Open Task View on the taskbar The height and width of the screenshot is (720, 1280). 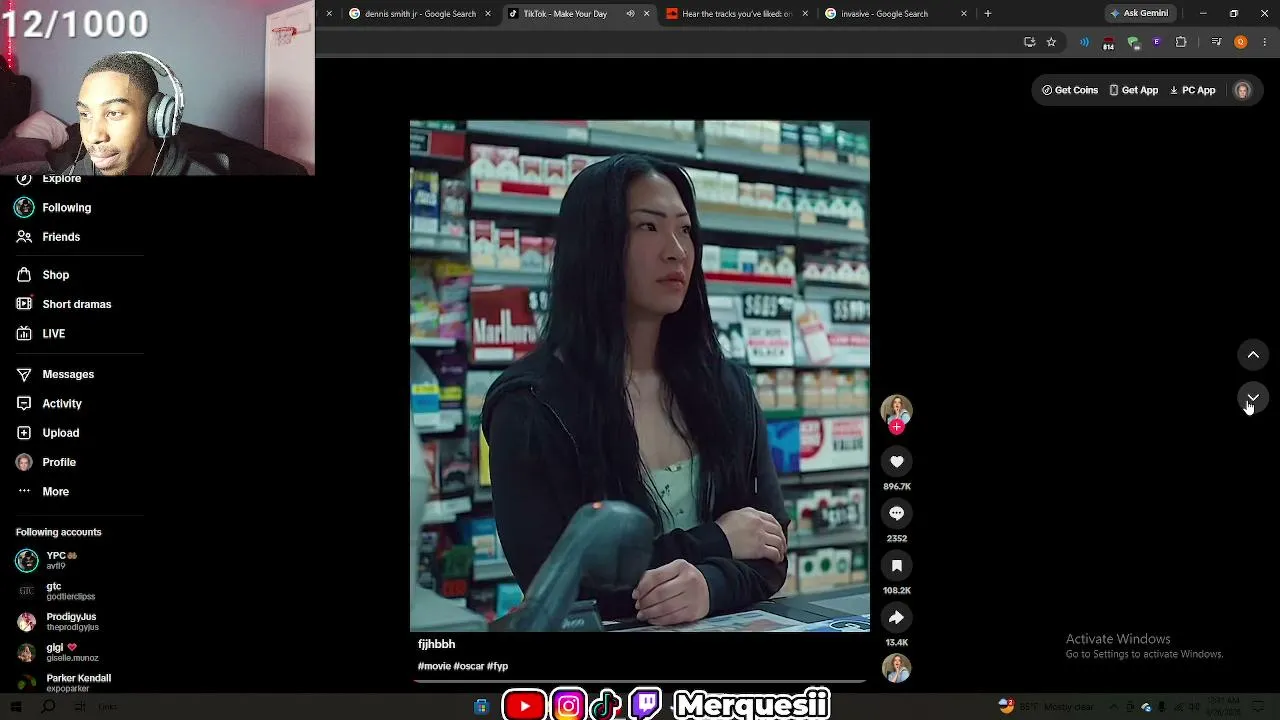click(80, 707)
